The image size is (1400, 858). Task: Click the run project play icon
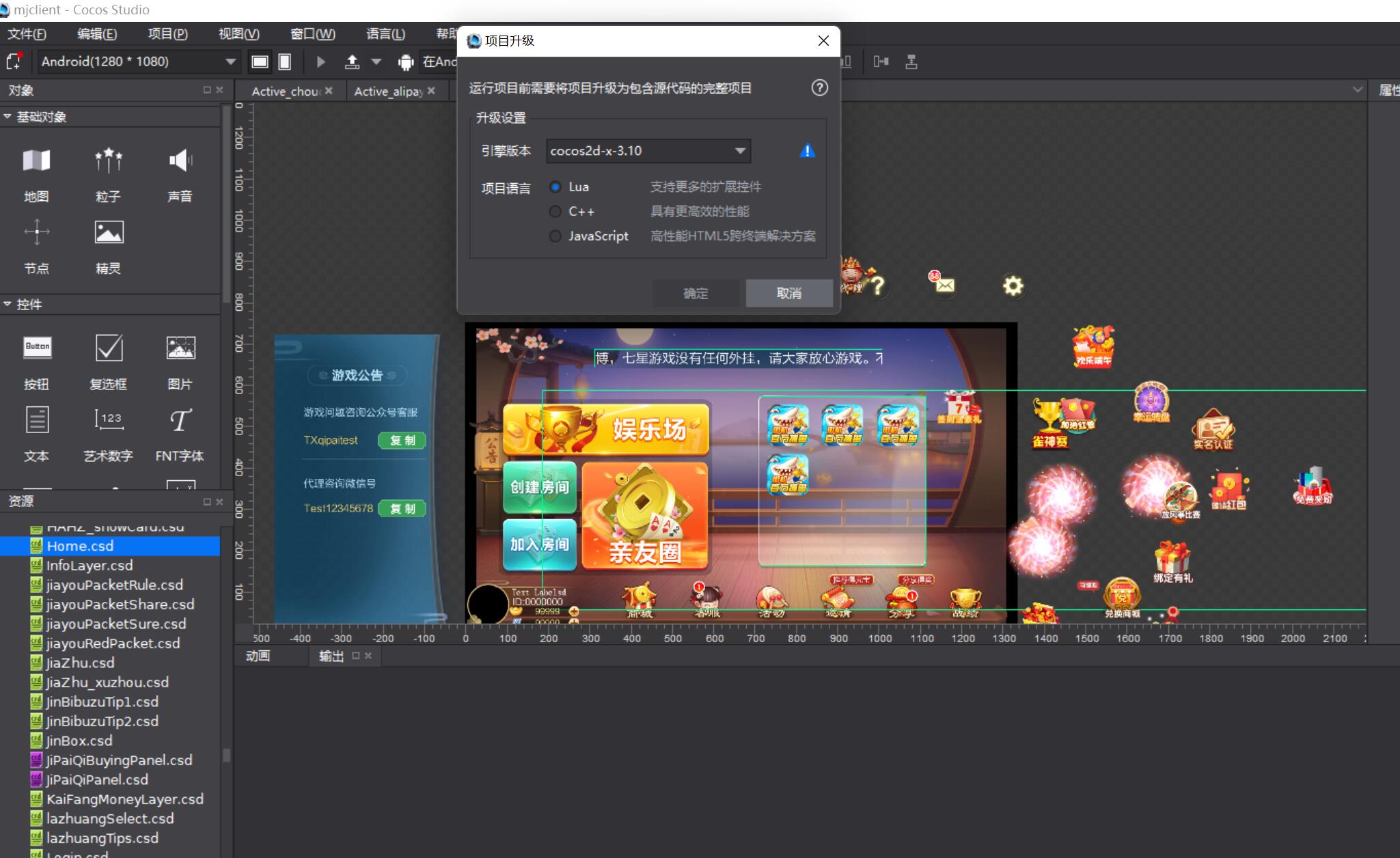point(320,61)
